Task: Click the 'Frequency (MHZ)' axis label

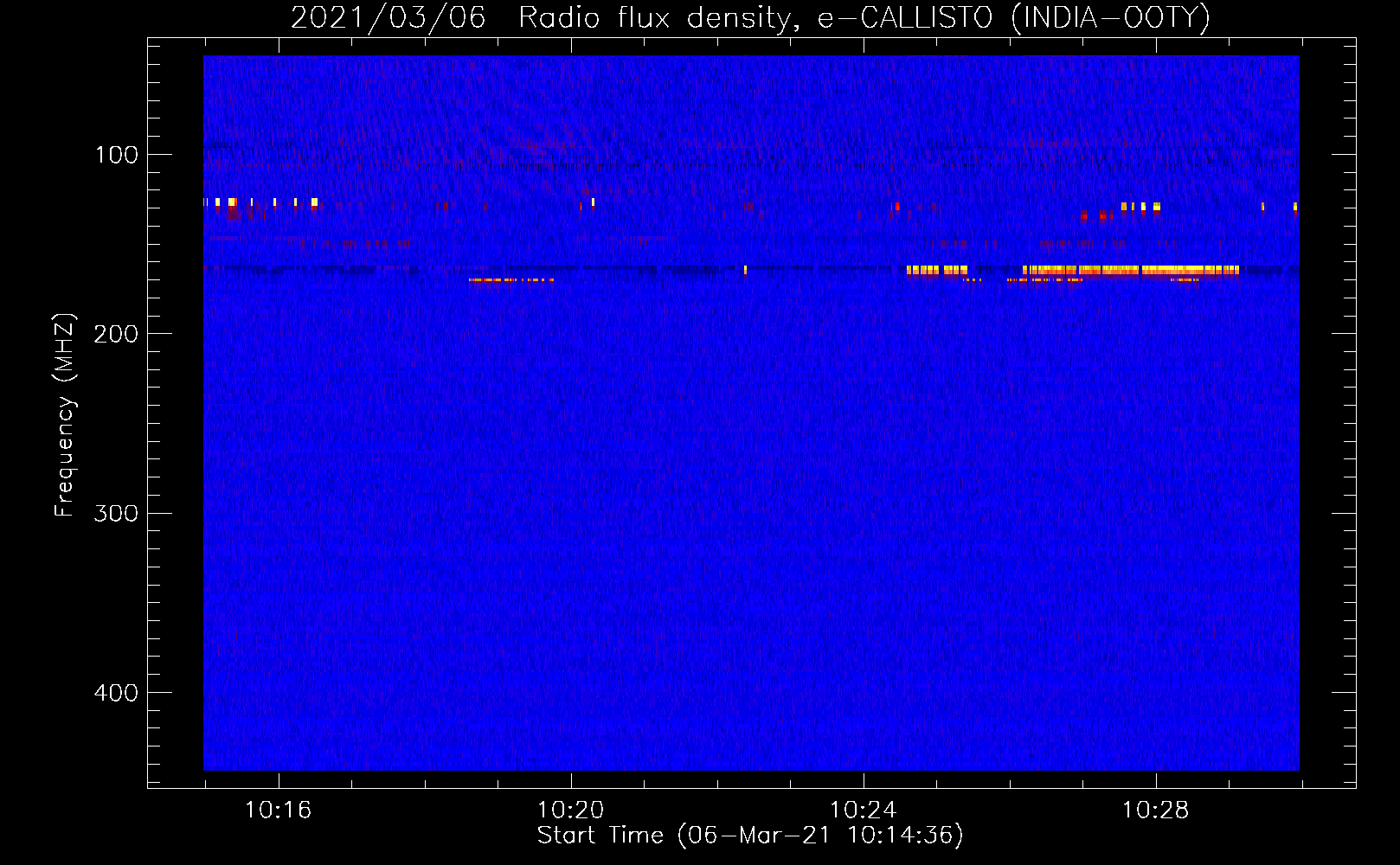Action: tap(65, 415)
